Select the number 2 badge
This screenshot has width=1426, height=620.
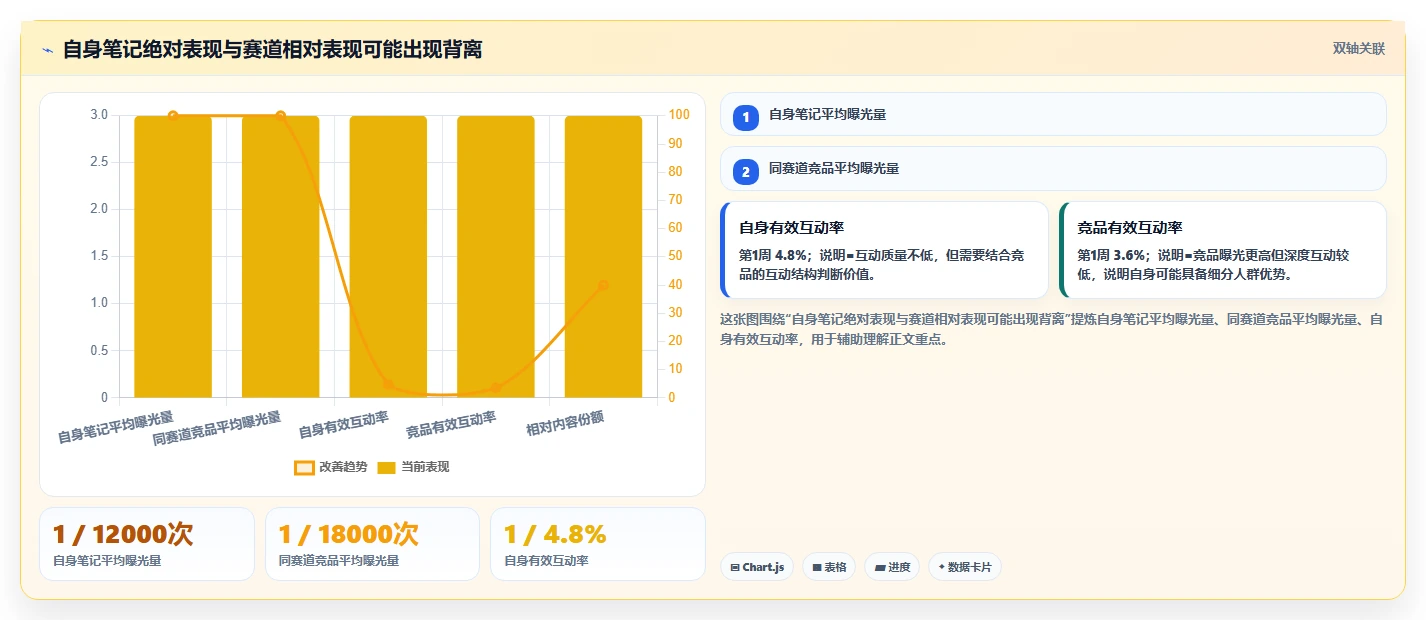745,171
